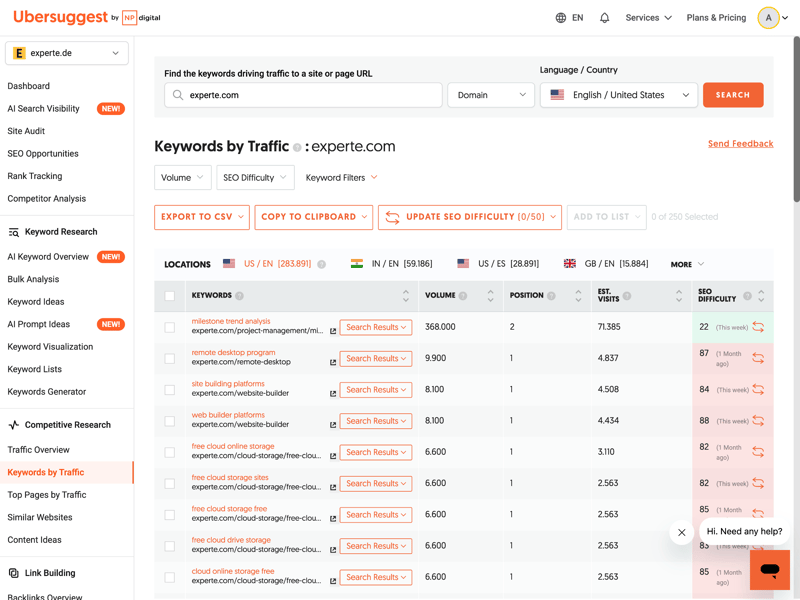Click the info icon beside Keywords header
Screen dimensions: 800x600
coord(239,296)
